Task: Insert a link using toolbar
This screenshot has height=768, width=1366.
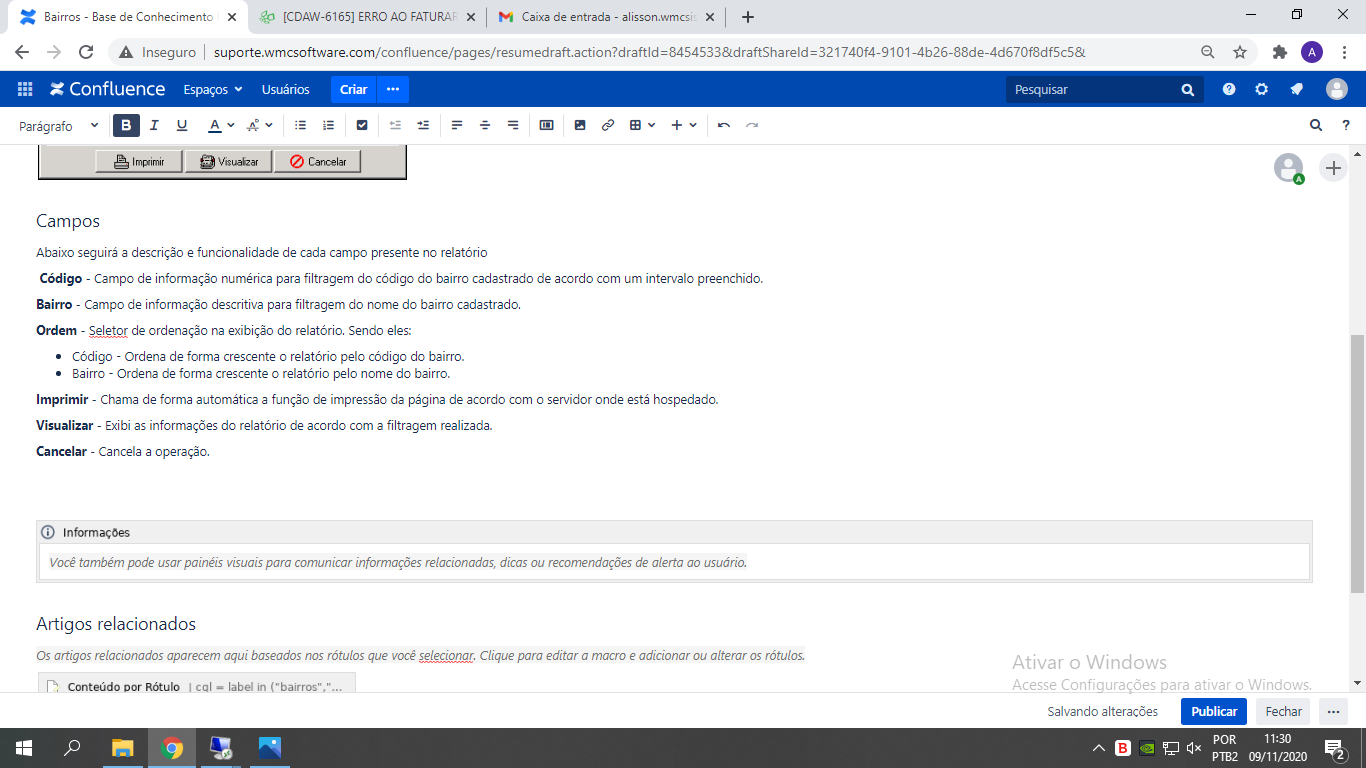Action: click(x=607, y=125)
